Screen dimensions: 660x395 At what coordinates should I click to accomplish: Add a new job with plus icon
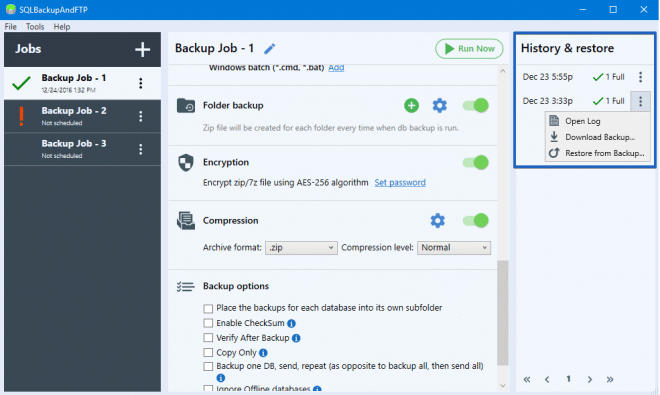pyautogui.click(x=142, y=49)
